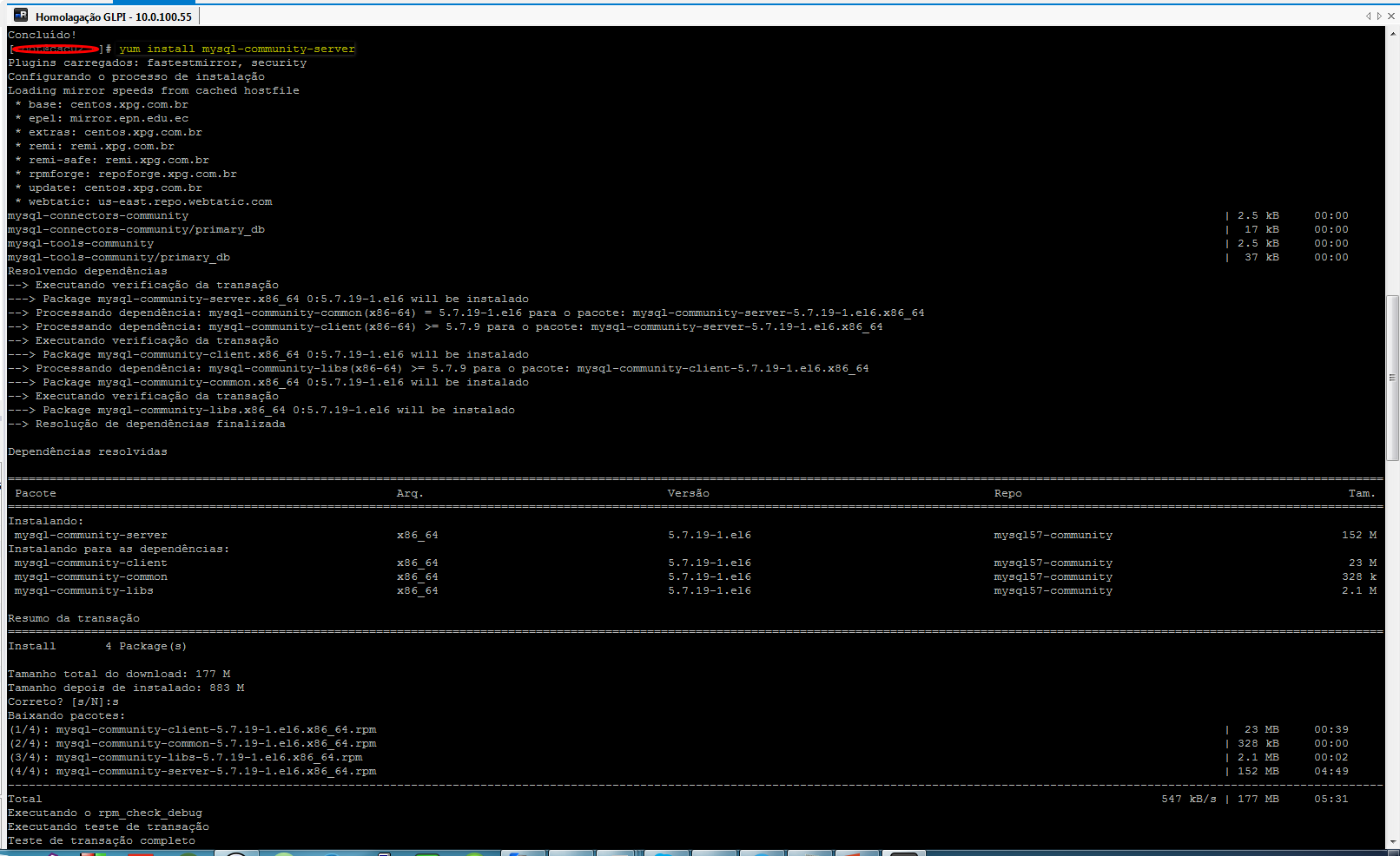
Task: Click the '05:31' total time
Action: pos(1331,799)
